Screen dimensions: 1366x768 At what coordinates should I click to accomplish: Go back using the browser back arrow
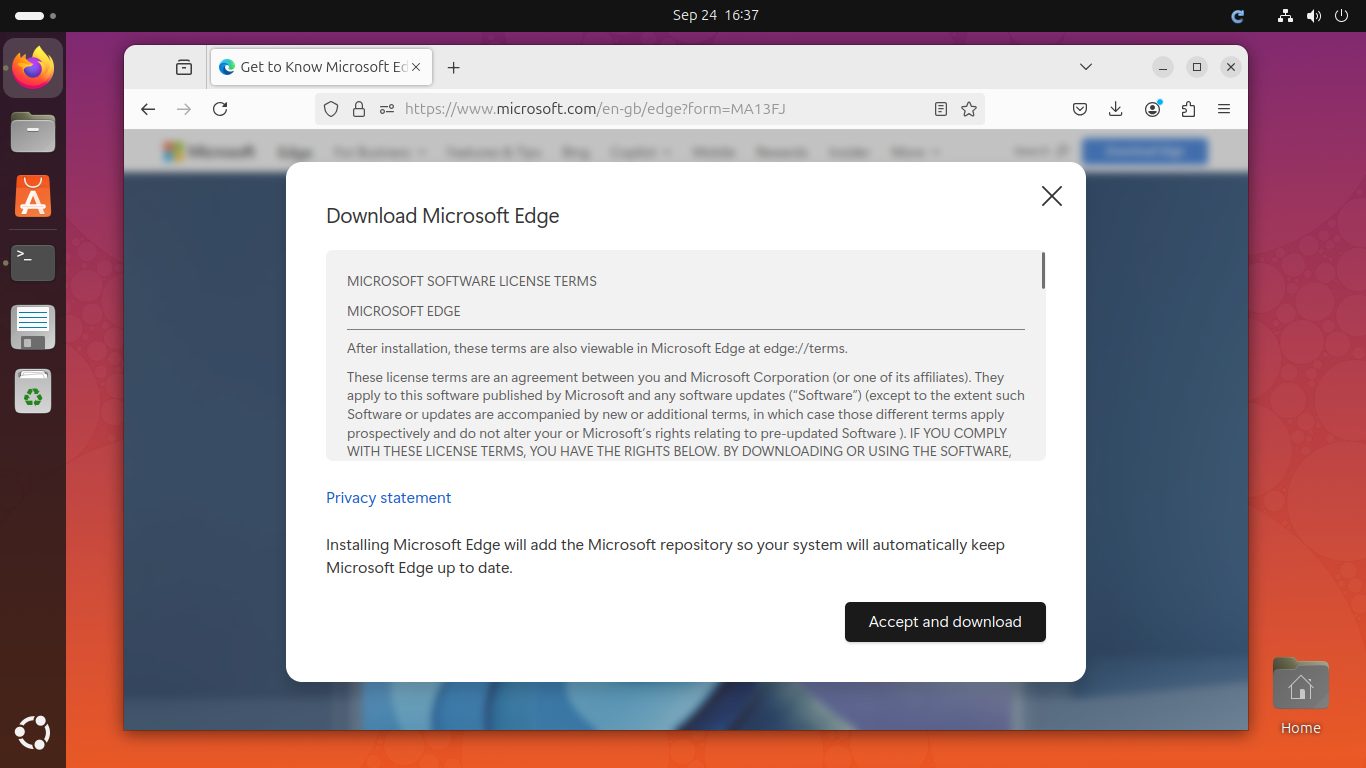tap(148, 109)
